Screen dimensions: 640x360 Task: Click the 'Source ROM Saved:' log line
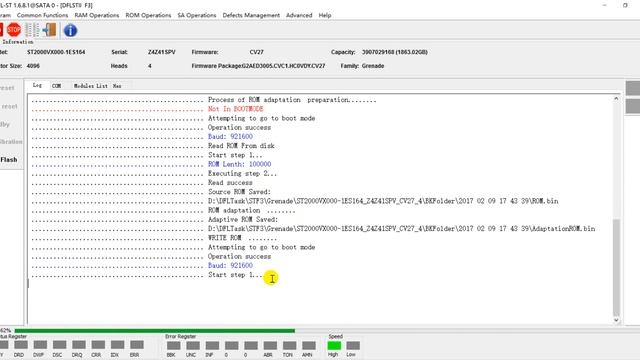[x=239, y=192]
